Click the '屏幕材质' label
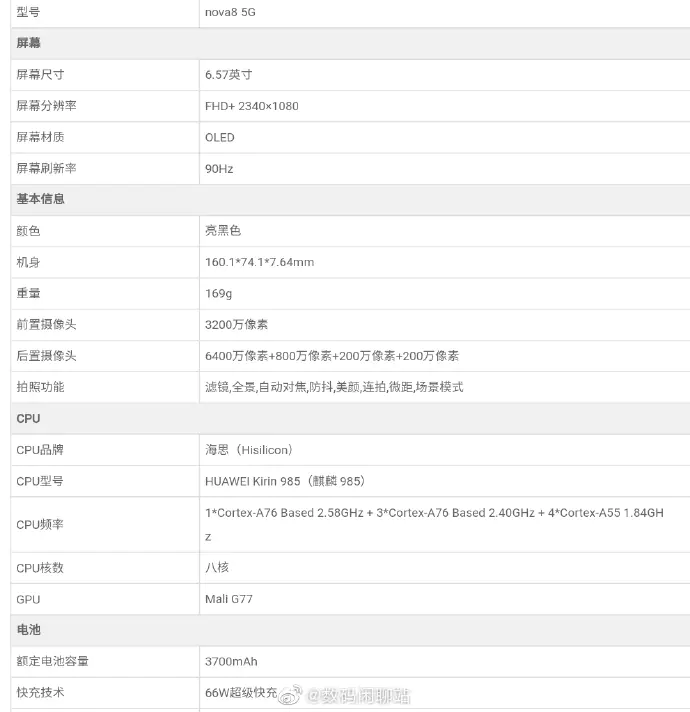This screenshot has height=712, width=690. [x=40, y=137]
